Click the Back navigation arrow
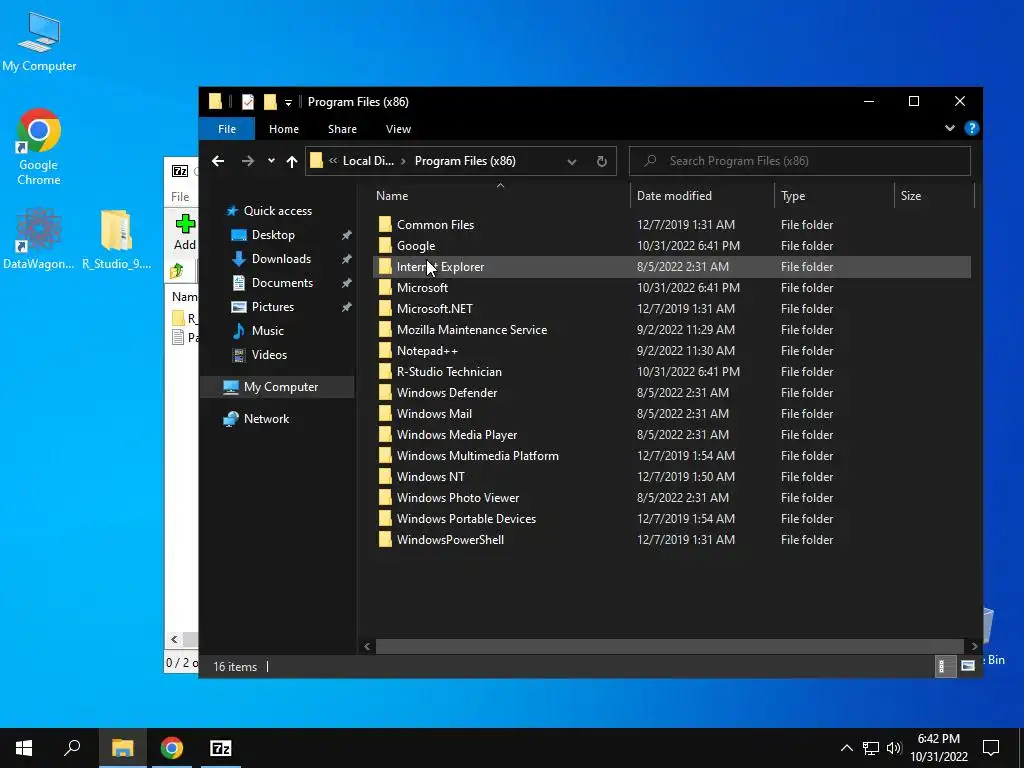This screenshot has width=1024, height=768. [x=218, y=161]
